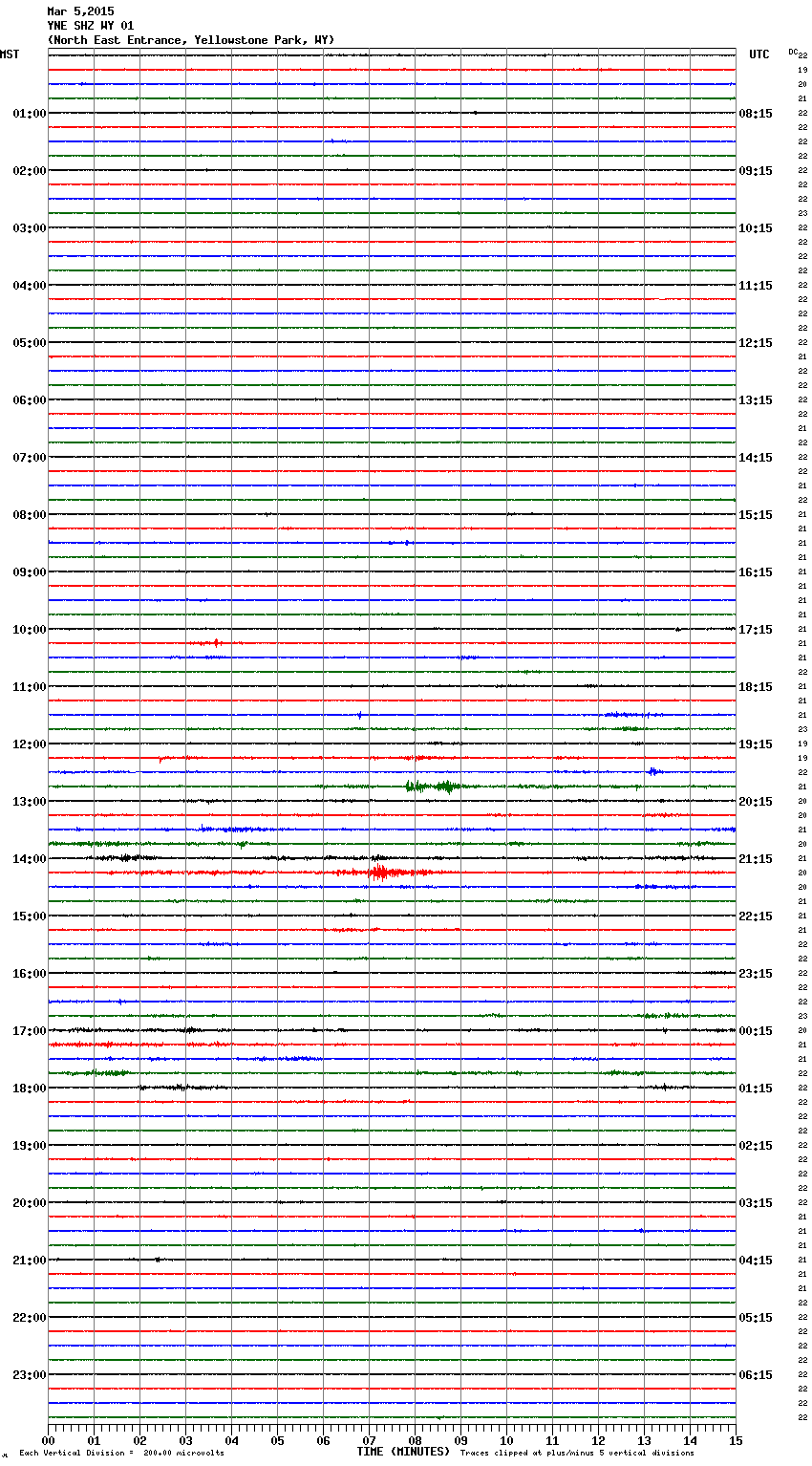Screen dimensions: 812x1466
Task: Click the "17:15" UTC time label
Action: click(756, 630)
